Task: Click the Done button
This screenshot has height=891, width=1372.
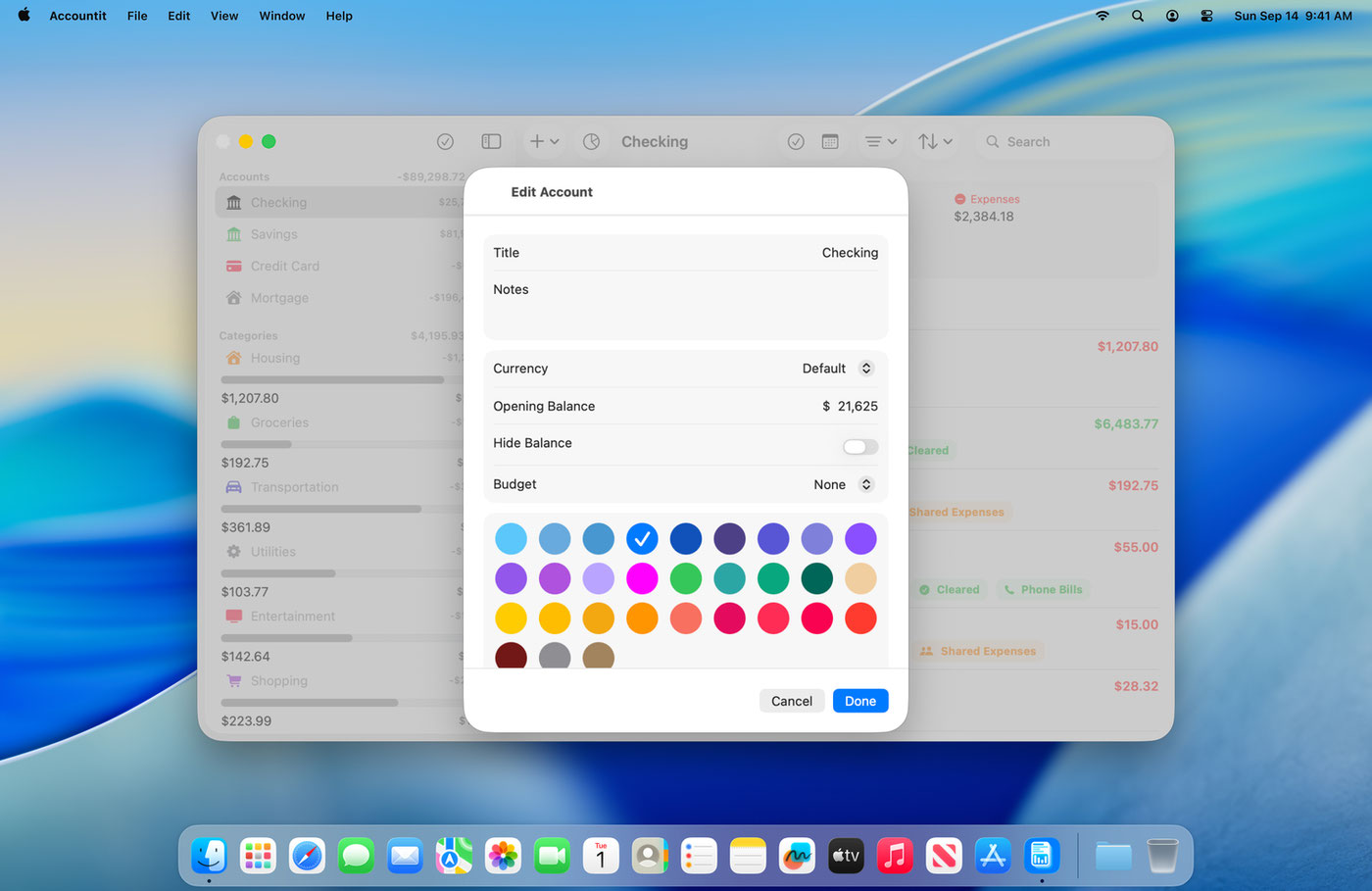Action: pos(859,701)
